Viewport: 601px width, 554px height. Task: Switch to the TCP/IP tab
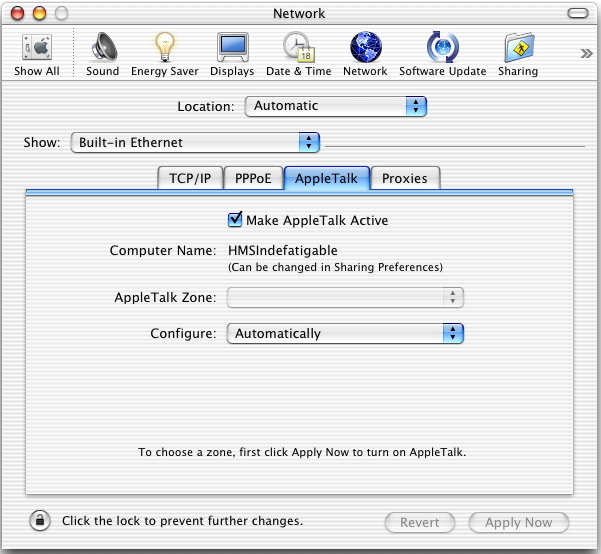190,178
